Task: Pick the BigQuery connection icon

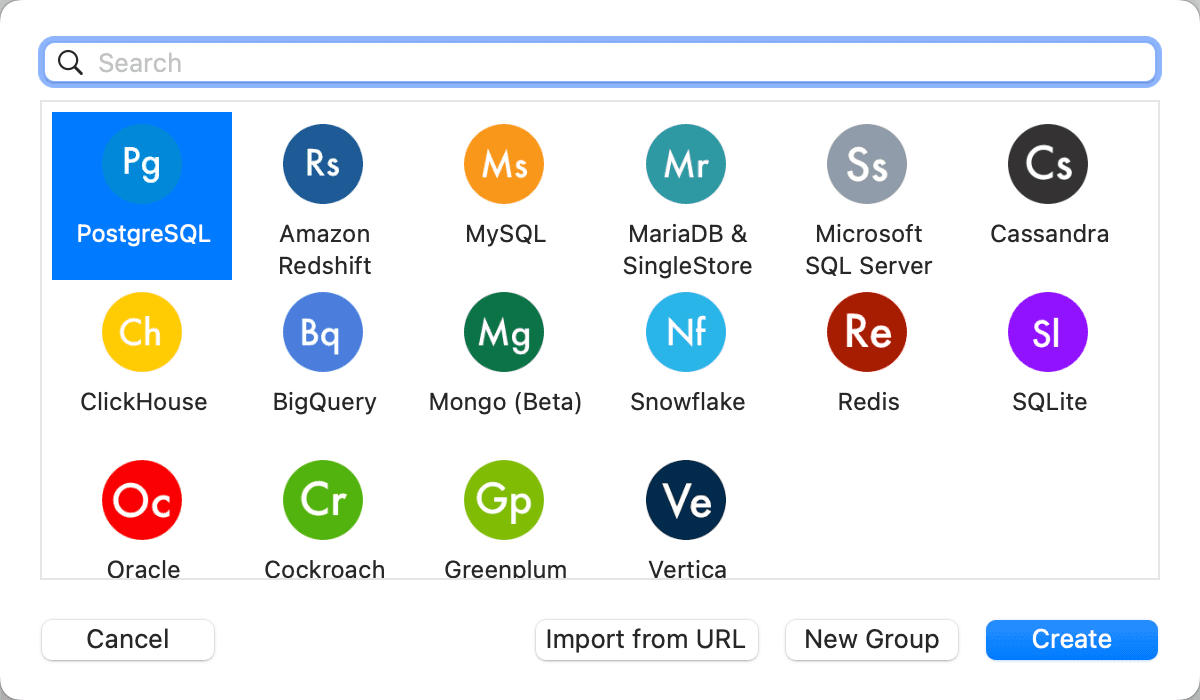Action: pos(322,332)
